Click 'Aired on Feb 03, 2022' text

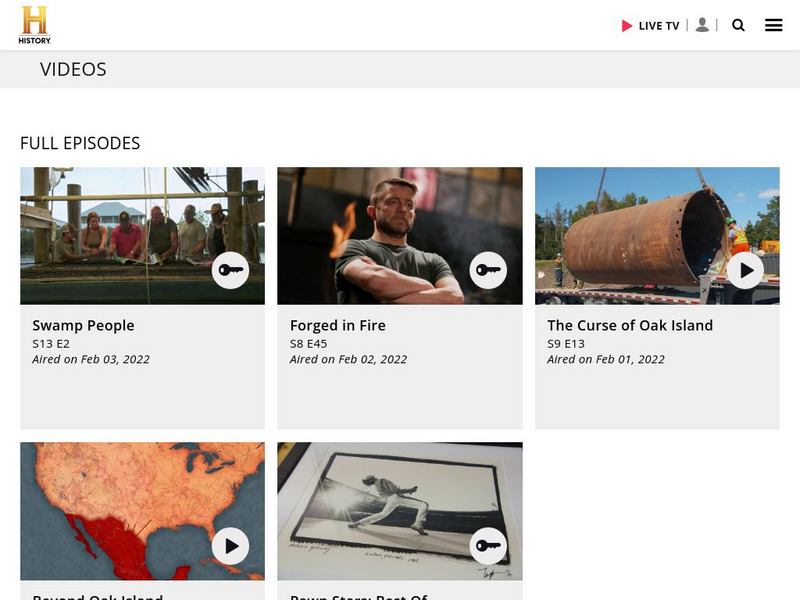91,359
